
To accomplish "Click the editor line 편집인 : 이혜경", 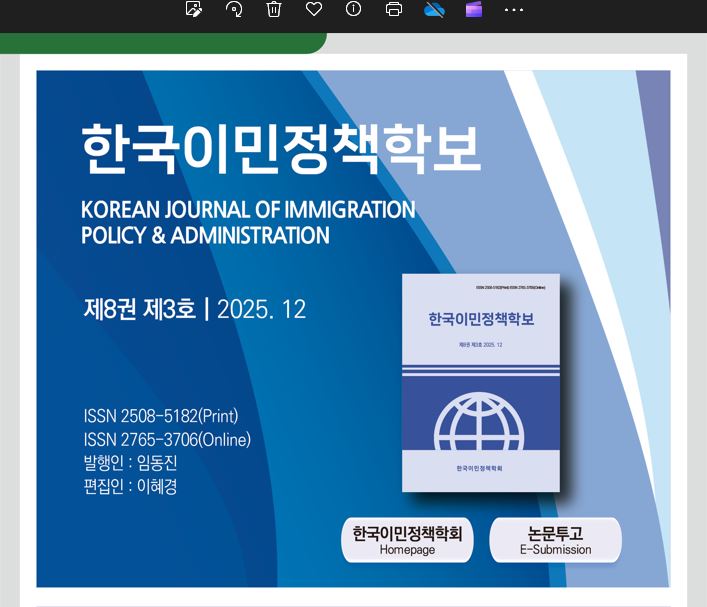I will 130,486.
